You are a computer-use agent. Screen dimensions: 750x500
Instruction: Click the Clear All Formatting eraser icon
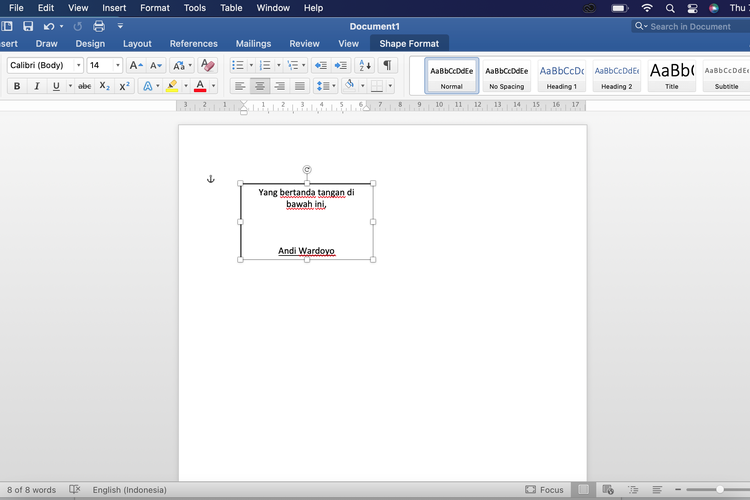208,66
